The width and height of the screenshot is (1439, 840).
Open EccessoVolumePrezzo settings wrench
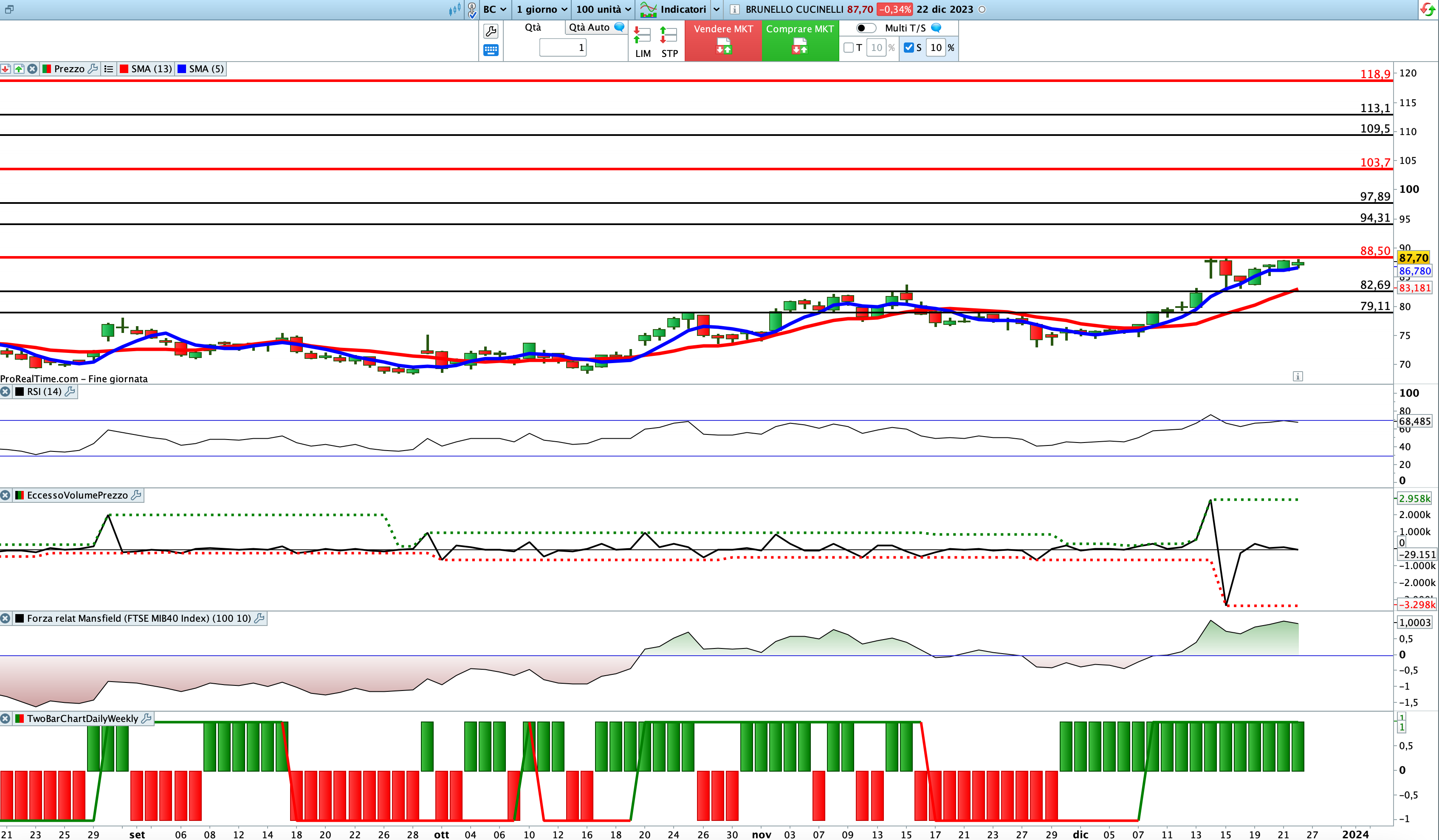coord(136,495)
